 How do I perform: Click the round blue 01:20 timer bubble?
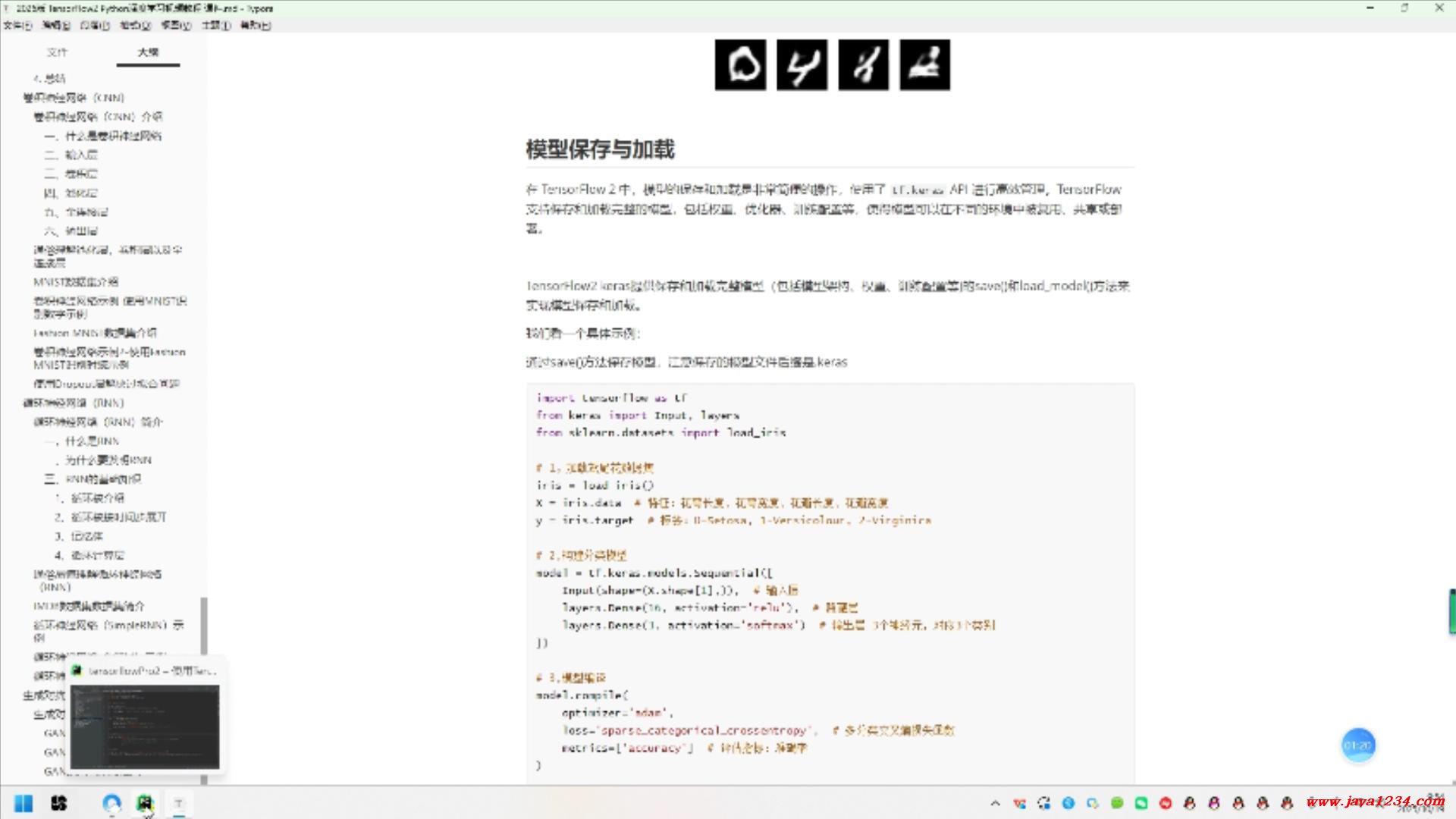click(1357, 745)
